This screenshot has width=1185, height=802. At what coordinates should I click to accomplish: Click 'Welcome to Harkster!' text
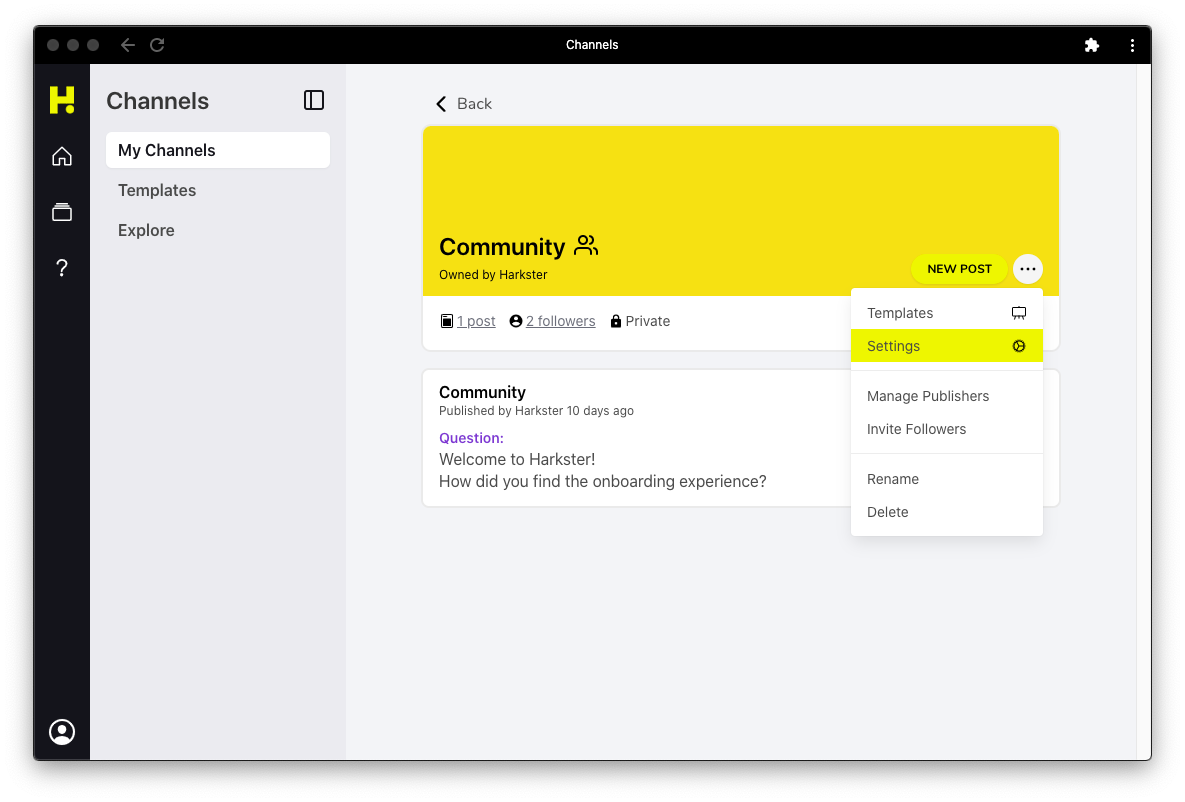(517, 460)
